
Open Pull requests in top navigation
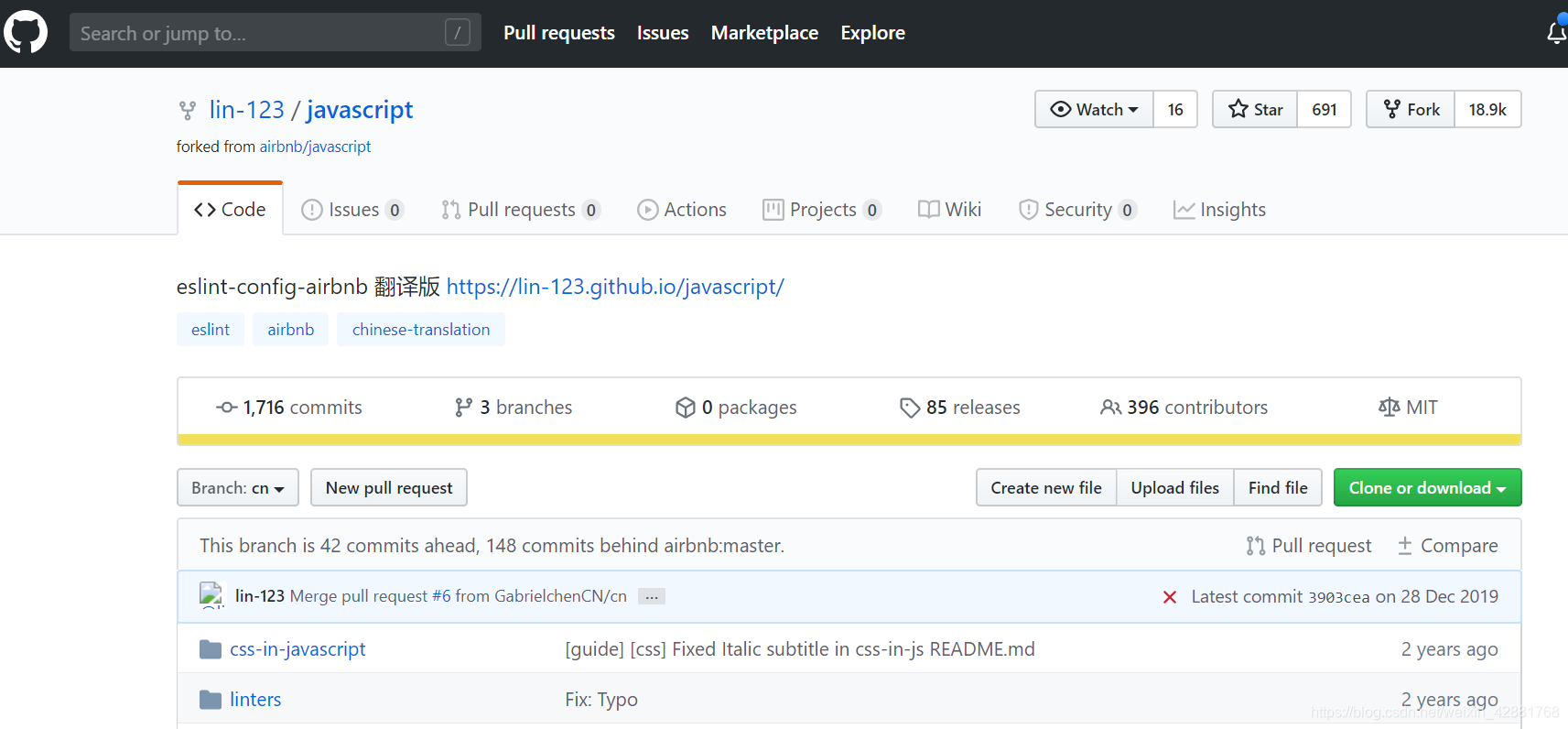(x=559, y=33)
